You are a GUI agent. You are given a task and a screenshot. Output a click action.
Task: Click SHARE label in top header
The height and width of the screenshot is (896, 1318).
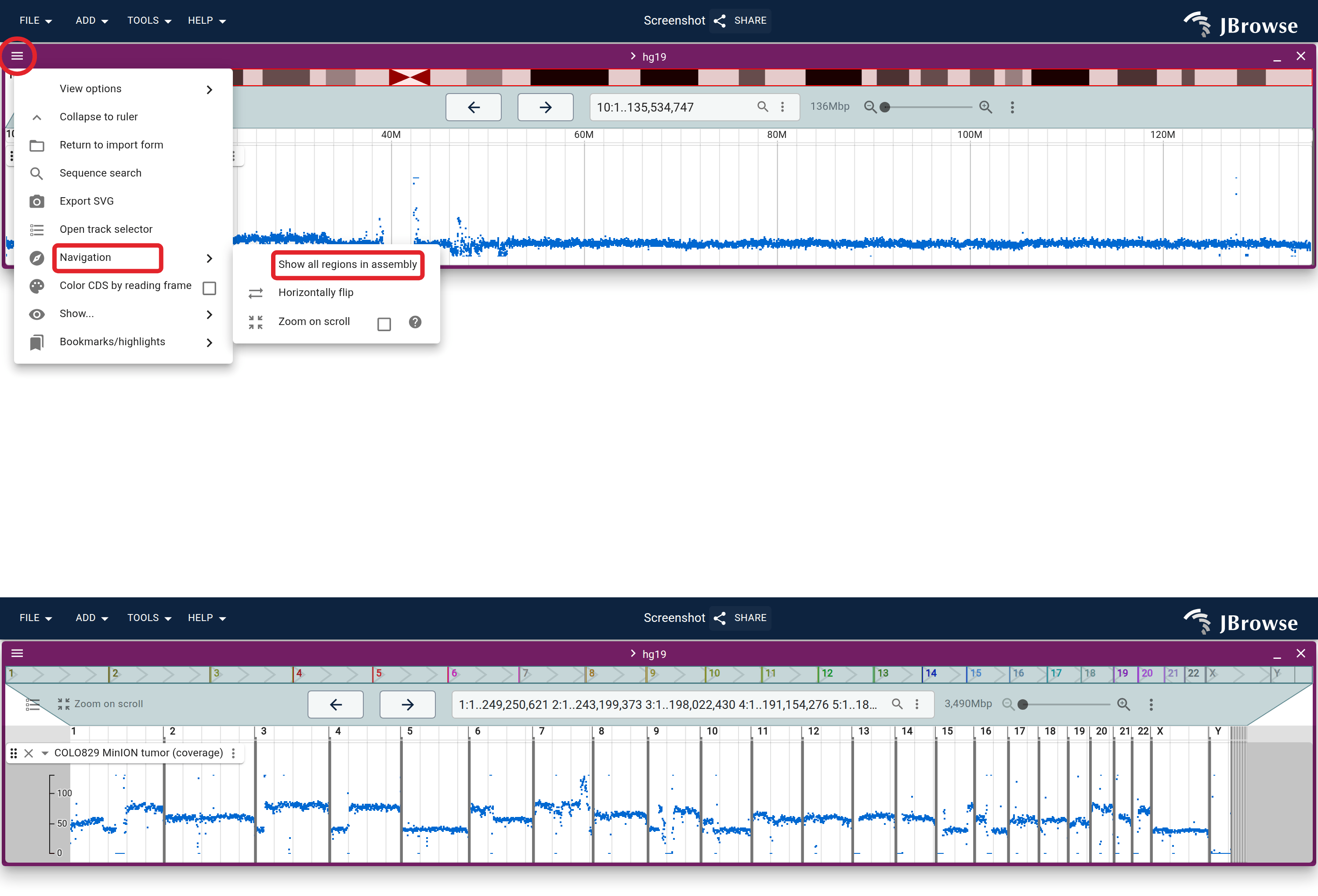coord(750,21)
